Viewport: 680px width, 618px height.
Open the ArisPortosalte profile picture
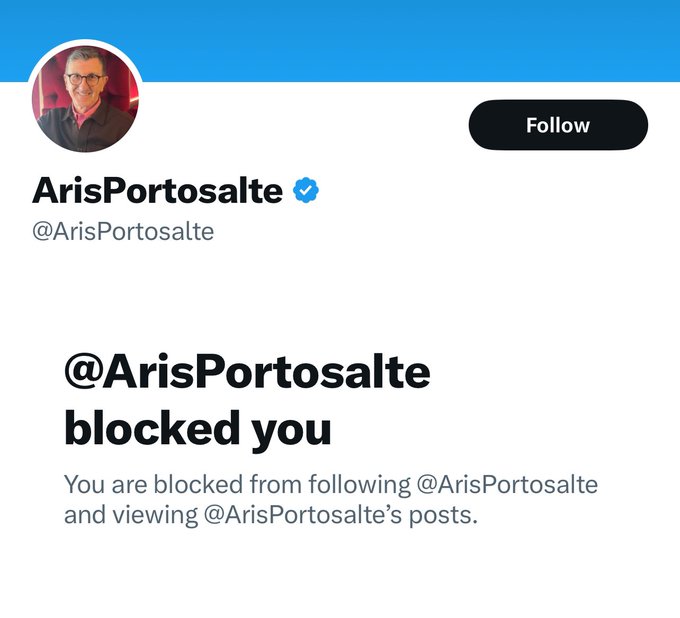point(85,99)
